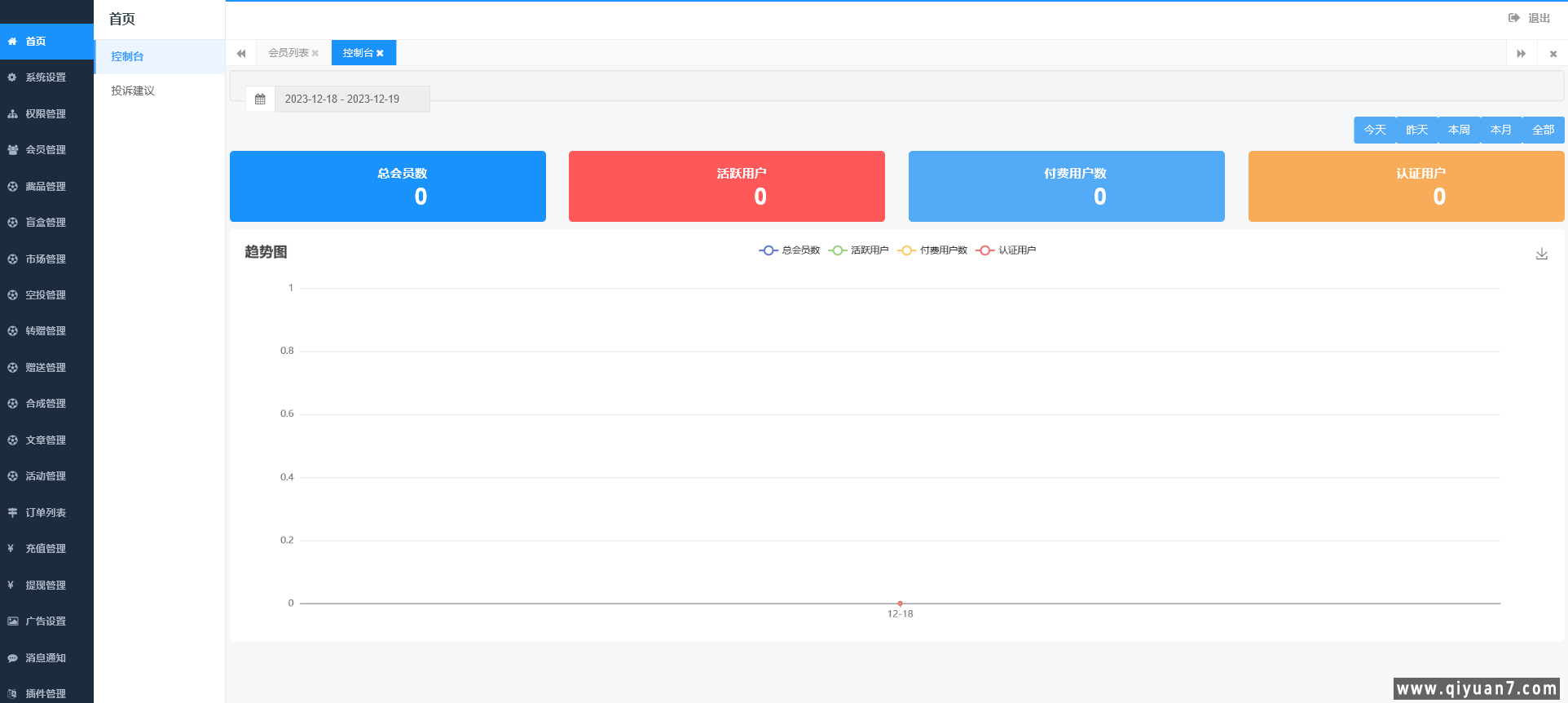Screen dimensions: 1568x703
Task: Expand the 充值管理 sidebar section
Action: [x=46, y=549]
